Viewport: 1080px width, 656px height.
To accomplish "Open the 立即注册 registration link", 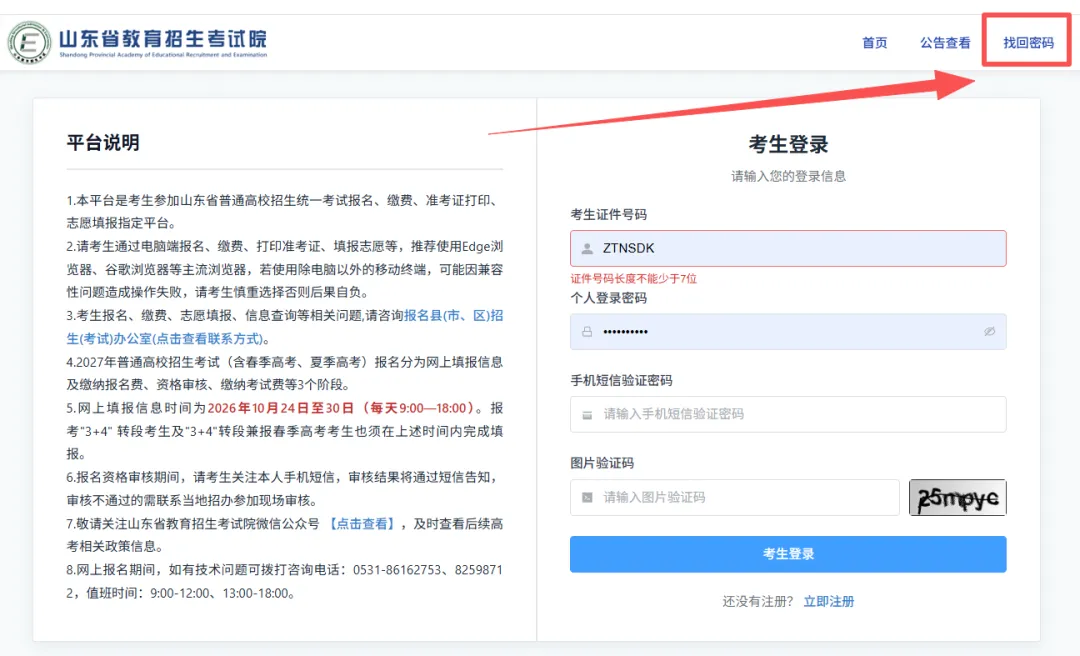I will pyautogui.click(x=829, y=602).
